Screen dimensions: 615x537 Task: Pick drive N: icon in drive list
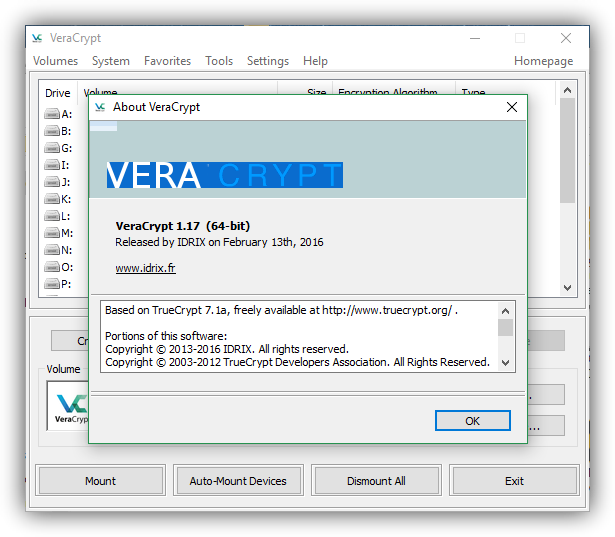(x=52, y=250)
